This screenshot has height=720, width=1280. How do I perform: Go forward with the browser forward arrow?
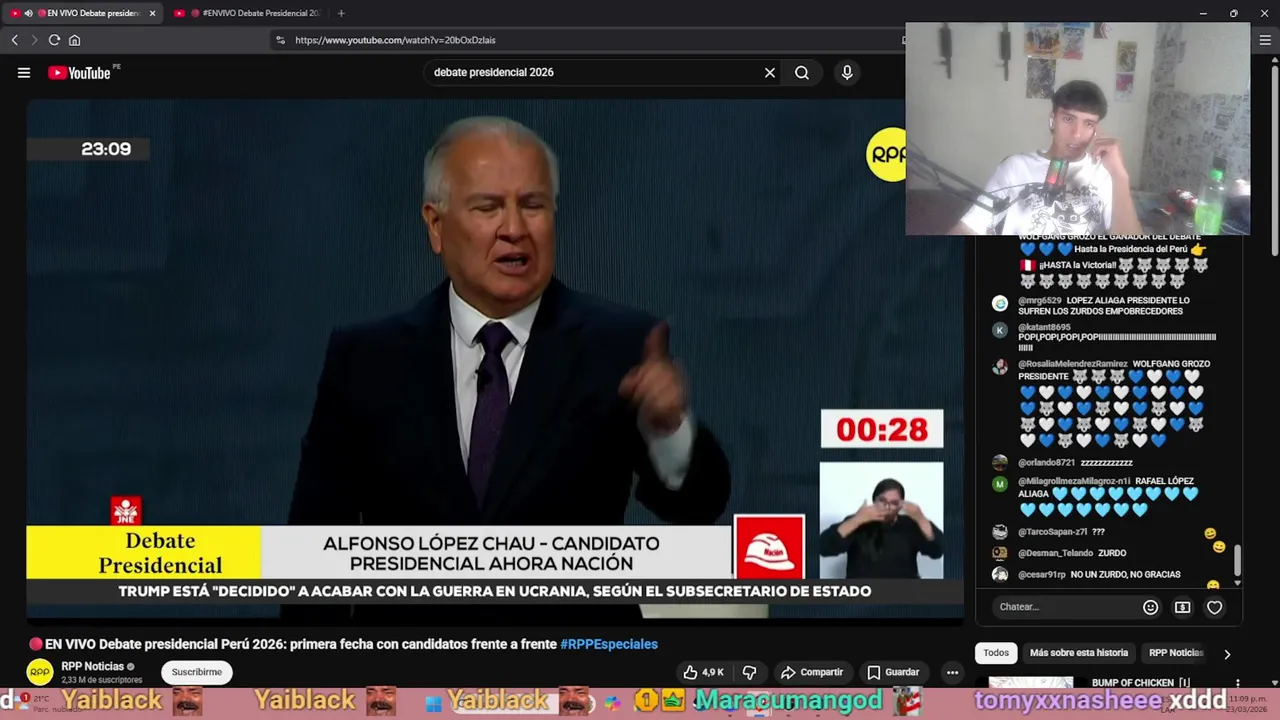click(34, 40)
